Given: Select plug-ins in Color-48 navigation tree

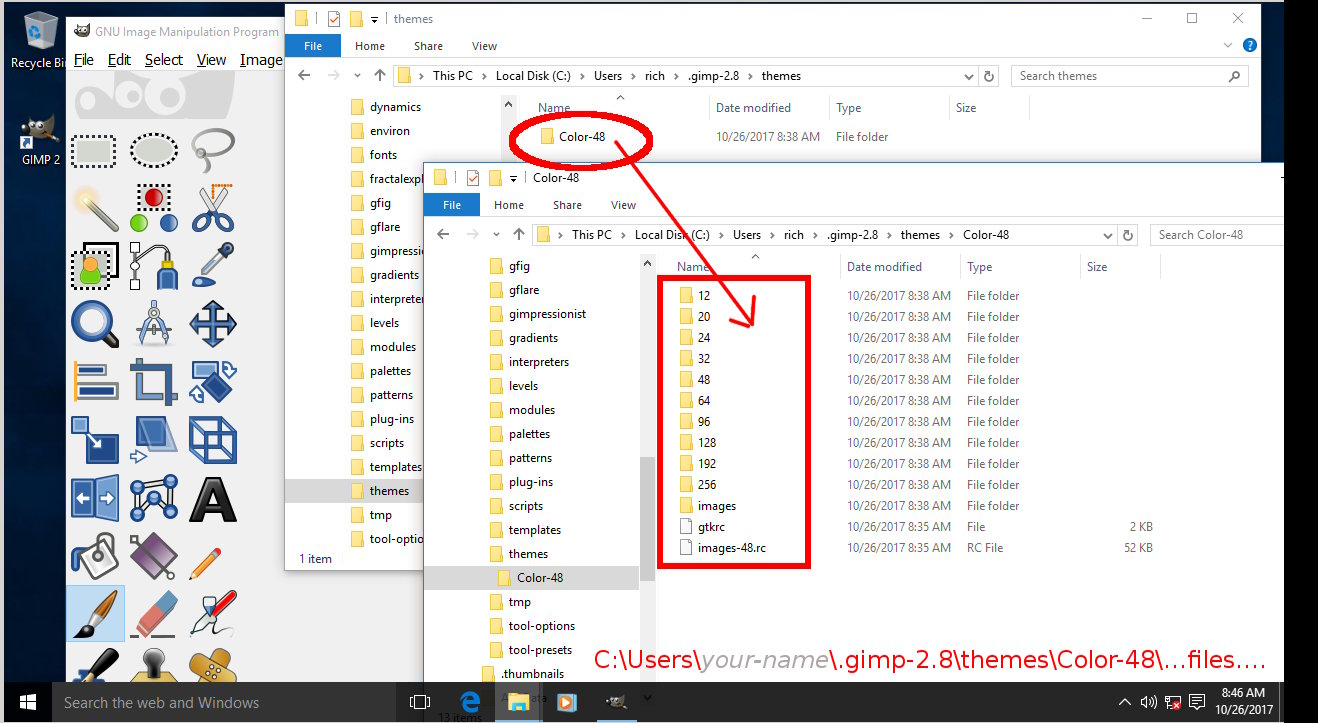Looking at the screenshot, I should point(531,482).
